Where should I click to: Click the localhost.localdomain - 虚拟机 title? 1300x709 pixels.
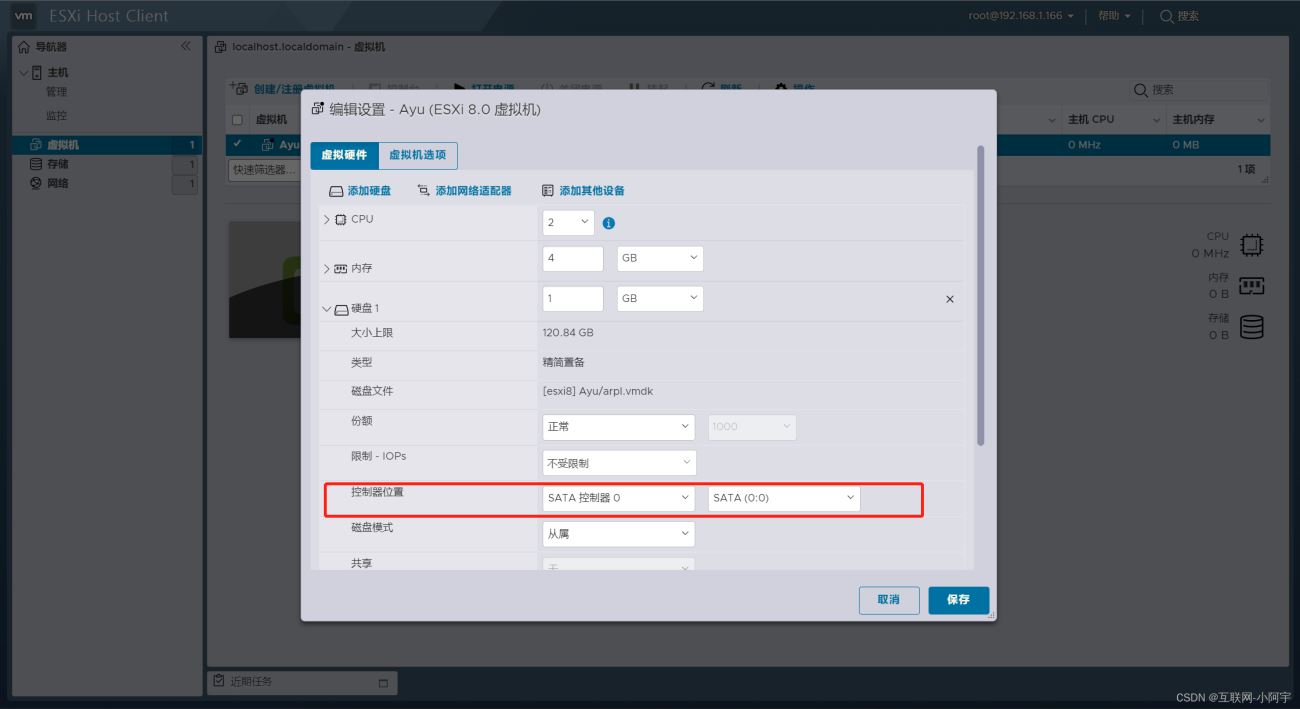[308, 47]
